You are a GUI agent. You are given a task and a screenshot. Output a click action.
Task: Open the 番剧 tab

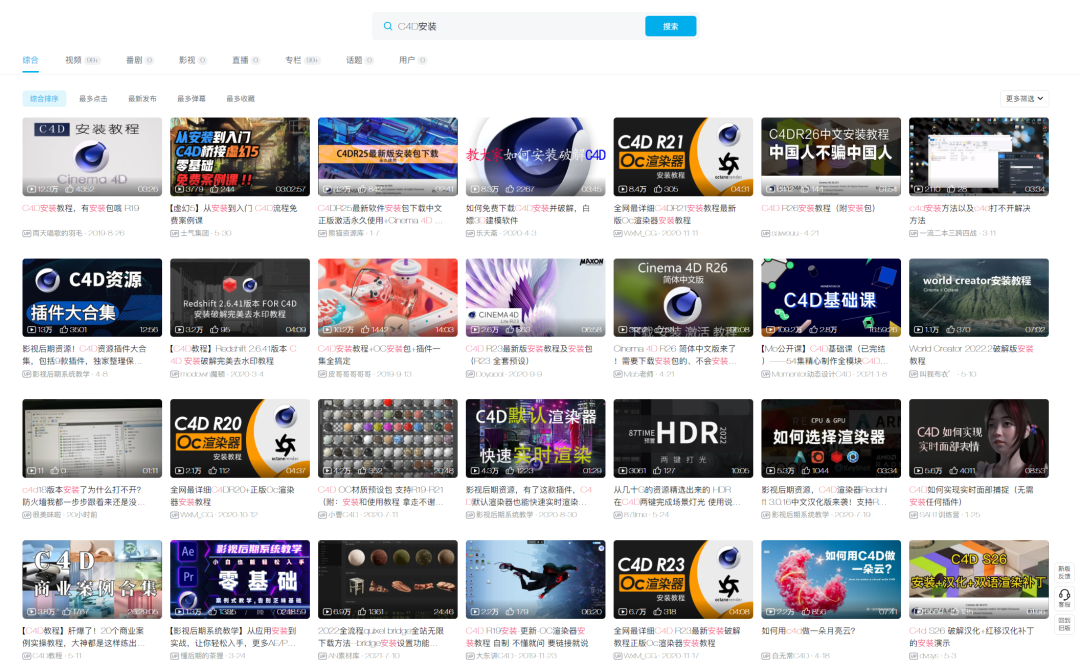pos(140,60)
